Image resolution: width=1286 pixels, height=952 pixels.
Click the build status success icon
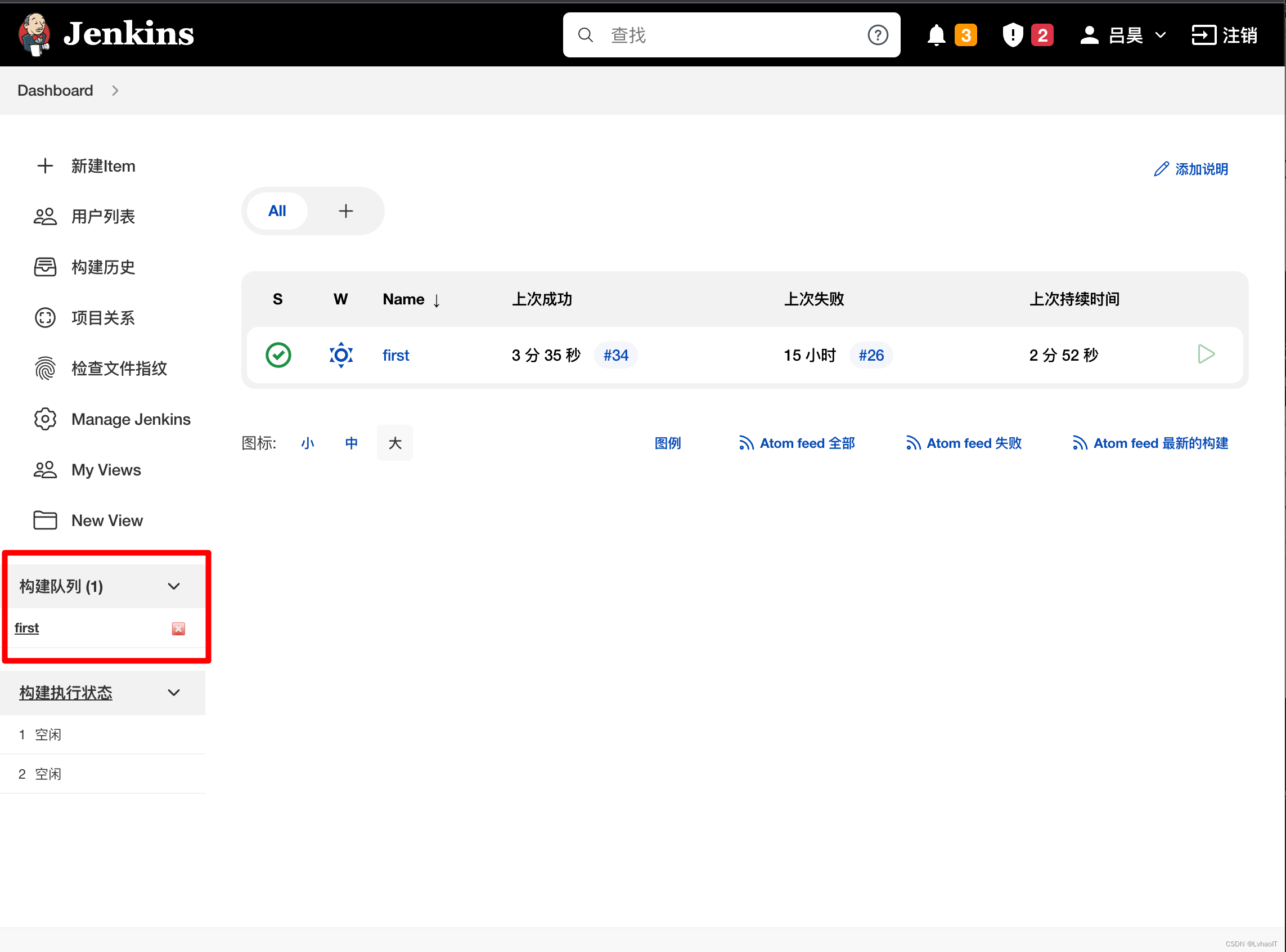click(277, 354)
